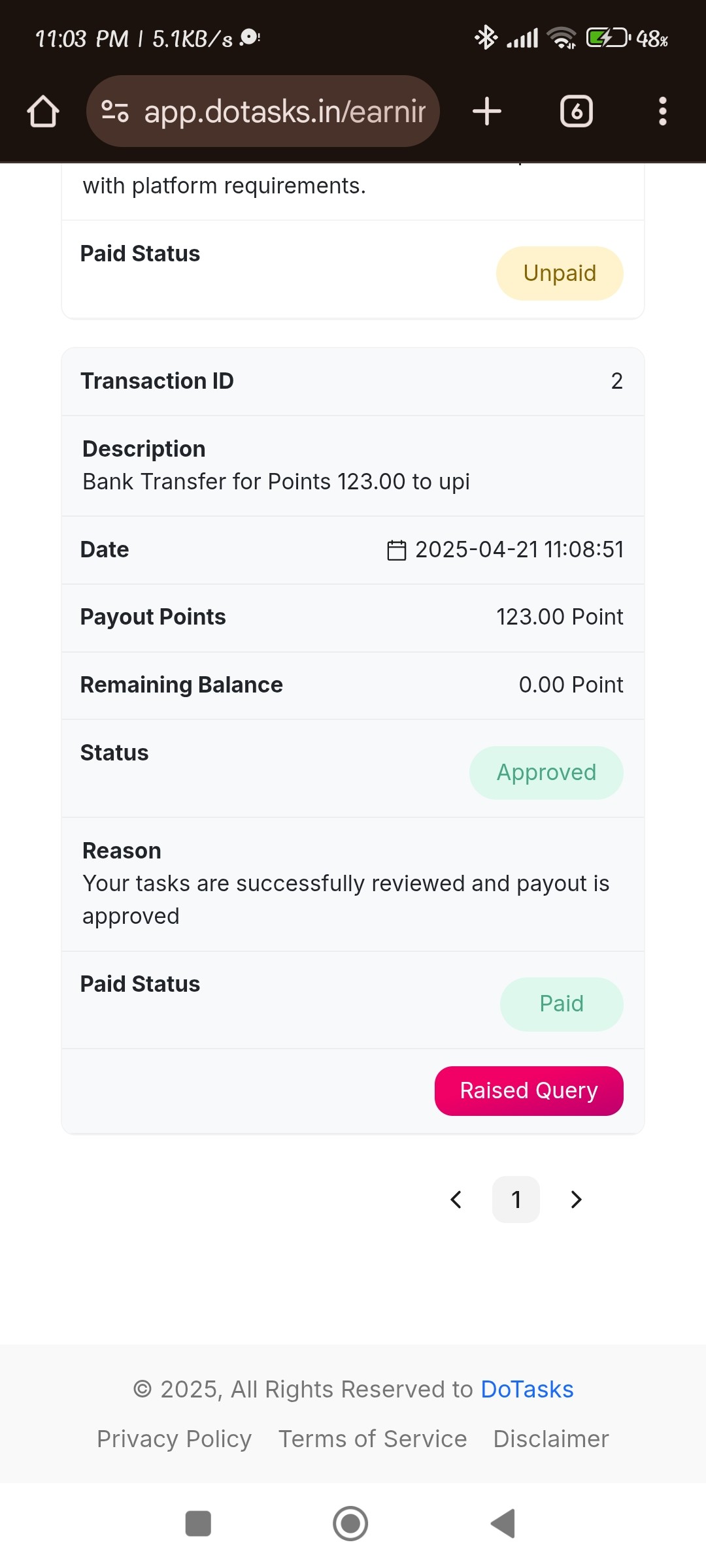
Task: Open the tab switcher showing 6 tabs
Action: click(577, 111)
